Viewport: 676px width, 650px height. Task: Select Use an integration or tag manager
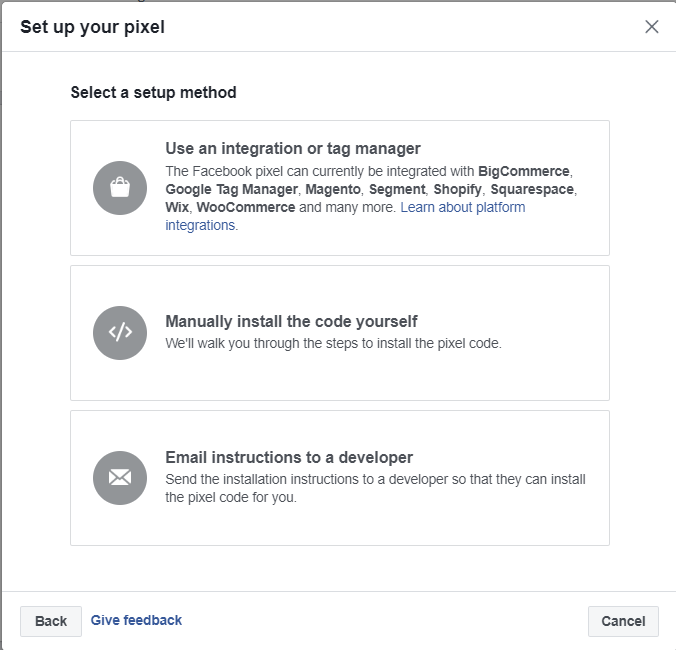coord(293,149)
